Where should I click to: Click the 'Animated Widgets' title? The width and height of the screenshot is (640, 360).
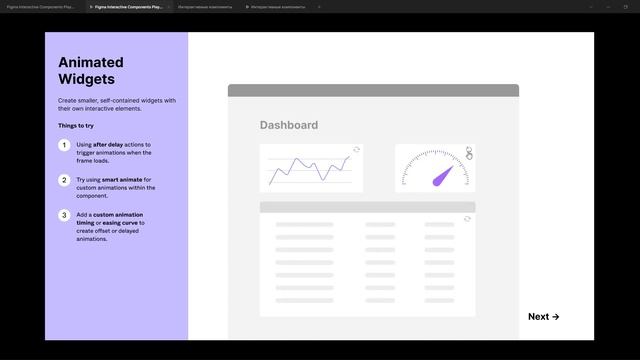(91, 71)
